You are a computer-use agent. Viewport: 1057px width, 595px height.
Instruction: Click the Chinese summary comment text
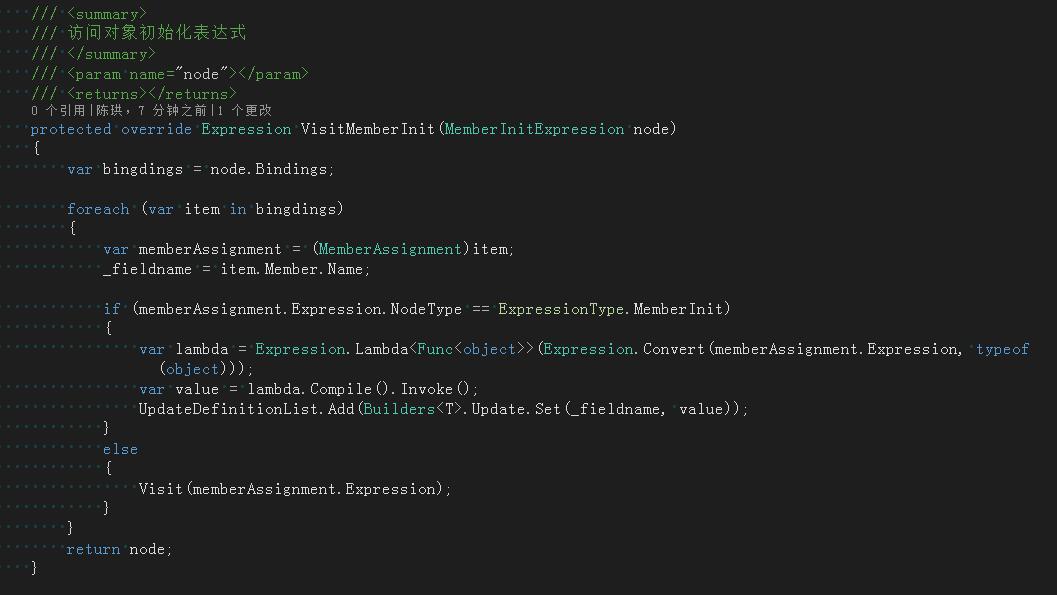pyautogui.click(x=156, y=33)
